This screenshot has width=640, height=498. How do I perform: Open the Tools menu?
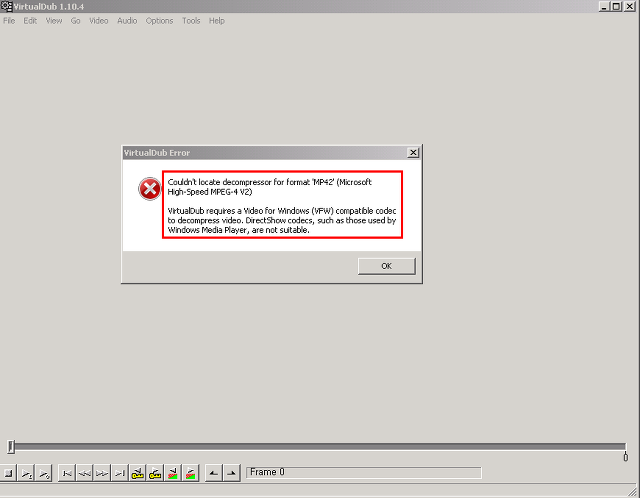(x=191, y=20)
